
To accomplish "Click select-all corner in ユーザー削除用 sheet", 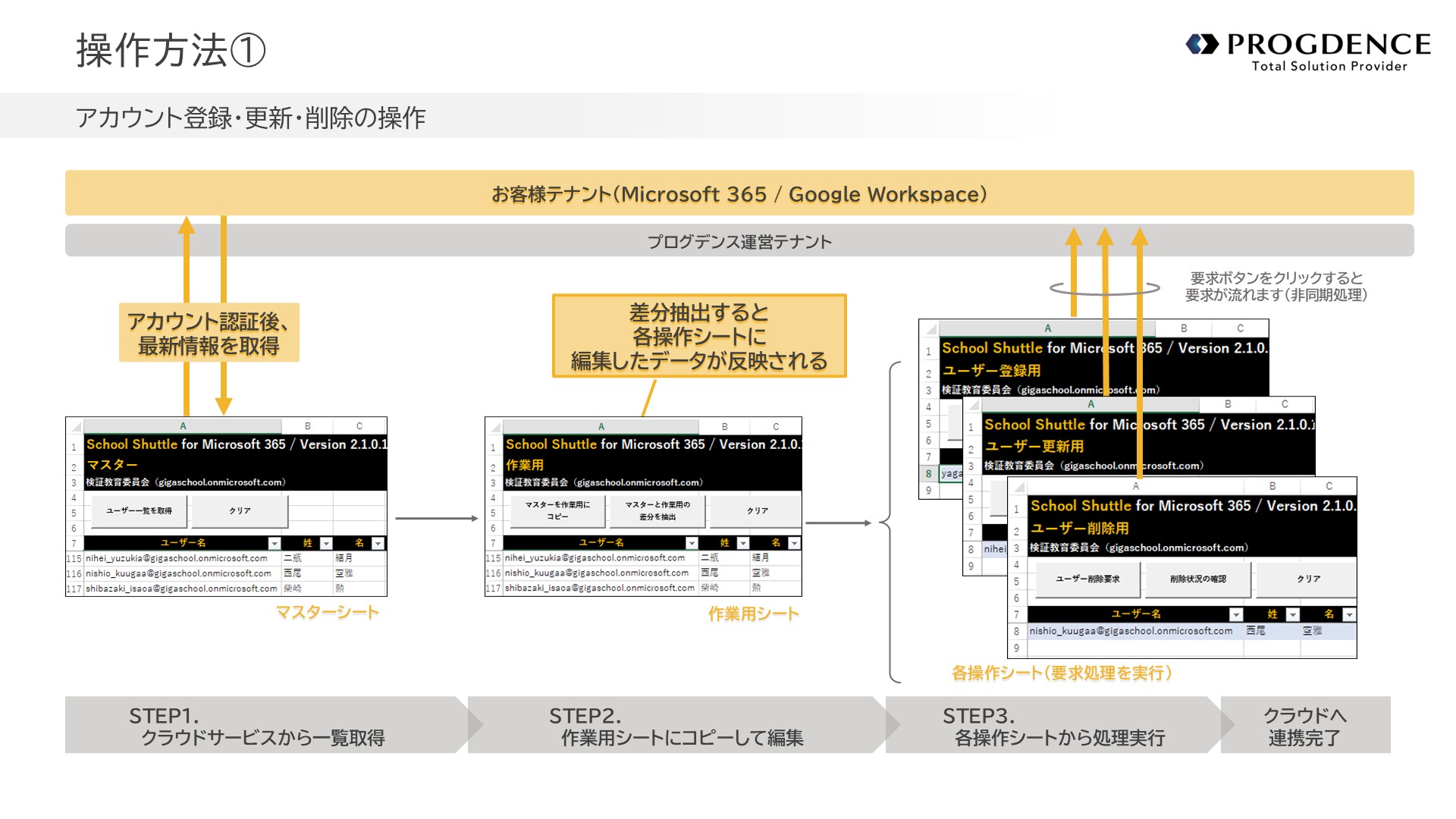I will click(1018, 486).
